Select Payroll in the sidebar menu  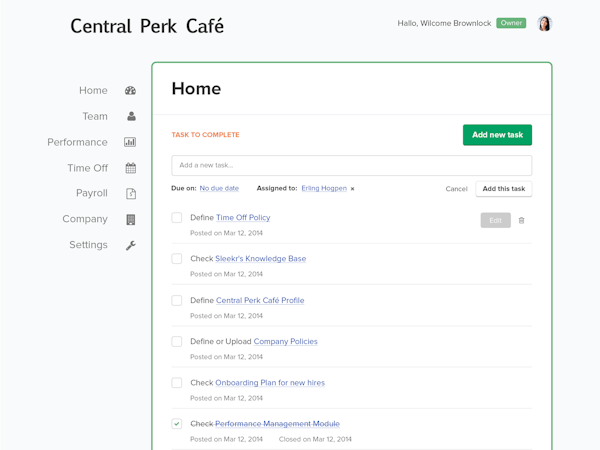92,194
